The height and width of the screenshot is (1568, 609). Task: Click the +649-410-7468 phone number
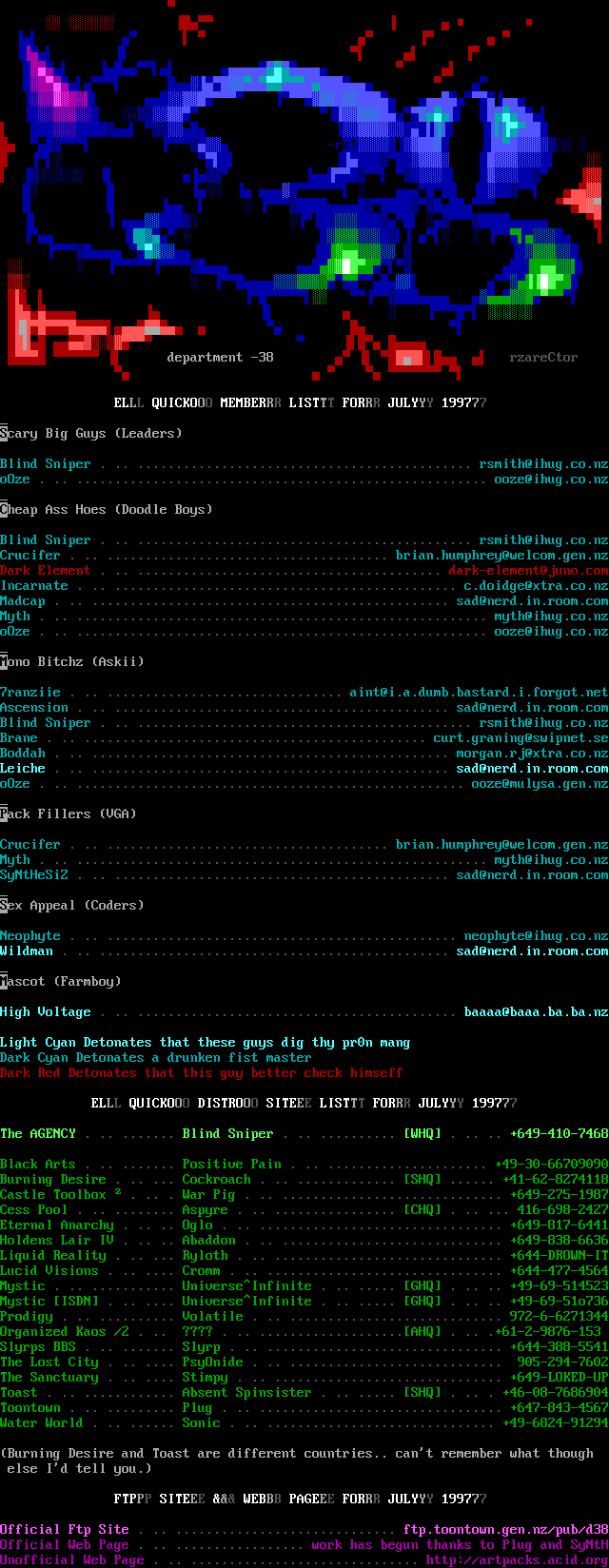(559, 1134)
